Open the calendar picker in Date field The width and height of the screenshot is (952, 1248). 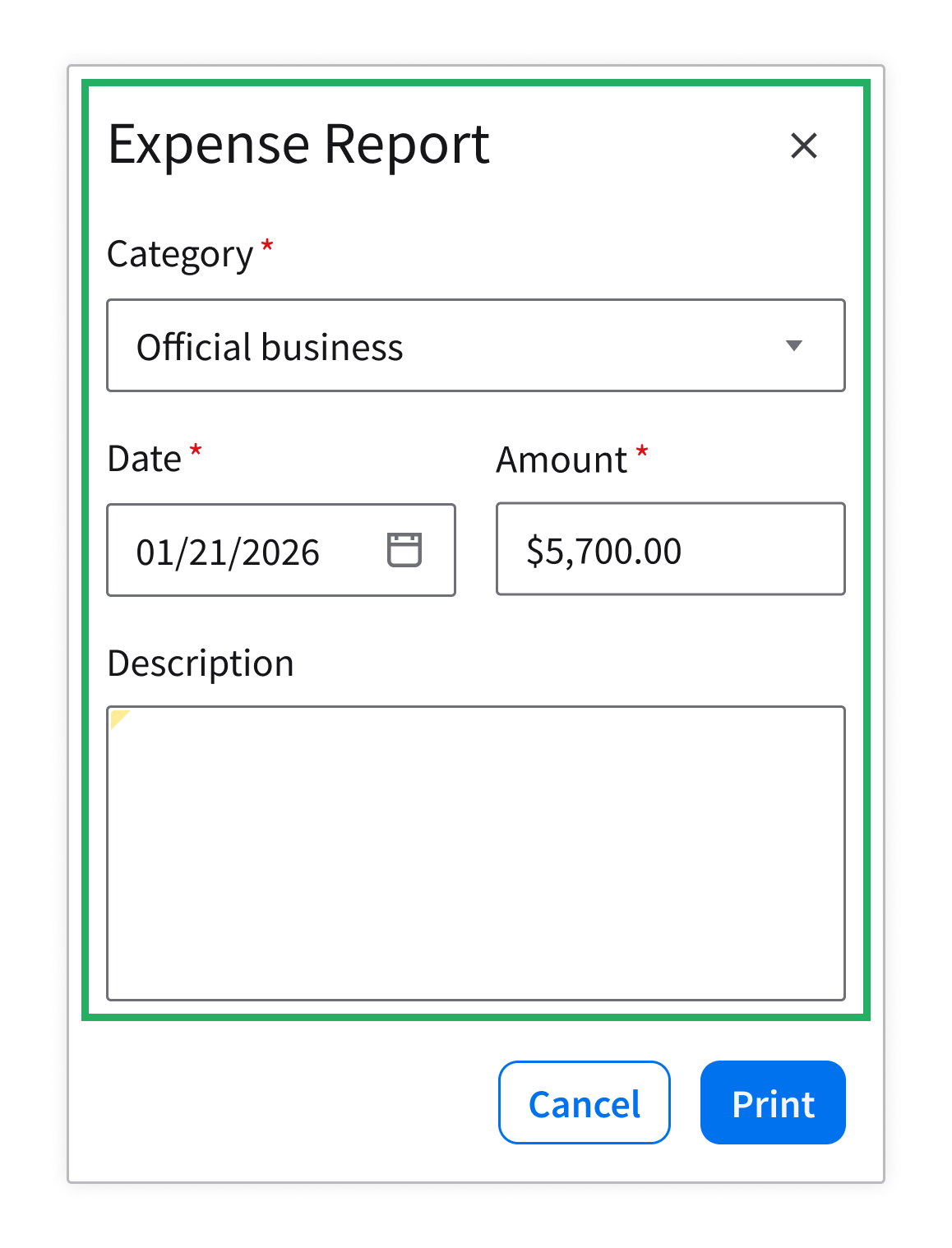click(404, 550)
